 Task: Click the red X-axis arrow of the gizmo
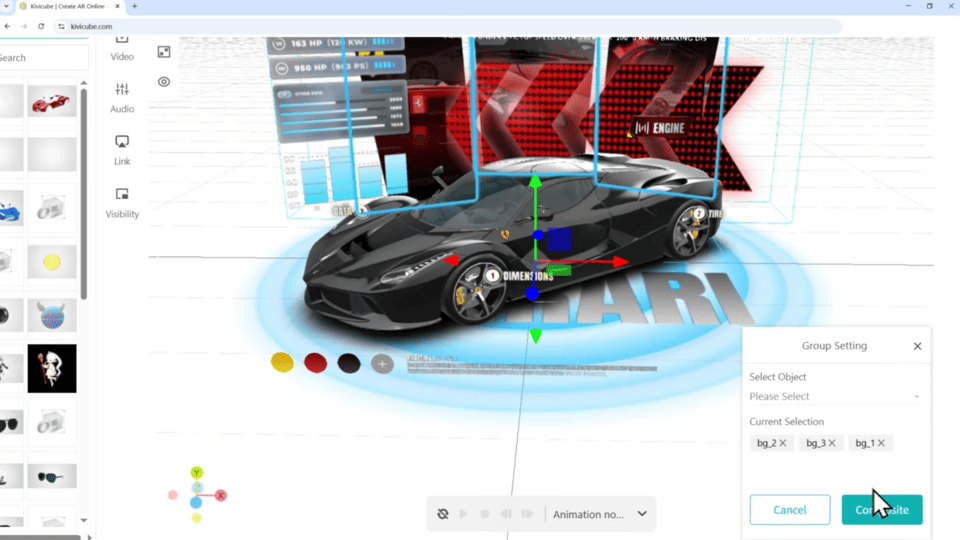click(x=620, y=261)
